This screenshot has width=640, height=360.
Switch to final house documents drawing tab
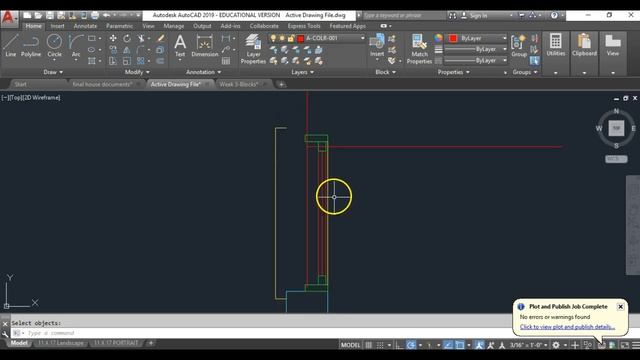coord(102,84)
